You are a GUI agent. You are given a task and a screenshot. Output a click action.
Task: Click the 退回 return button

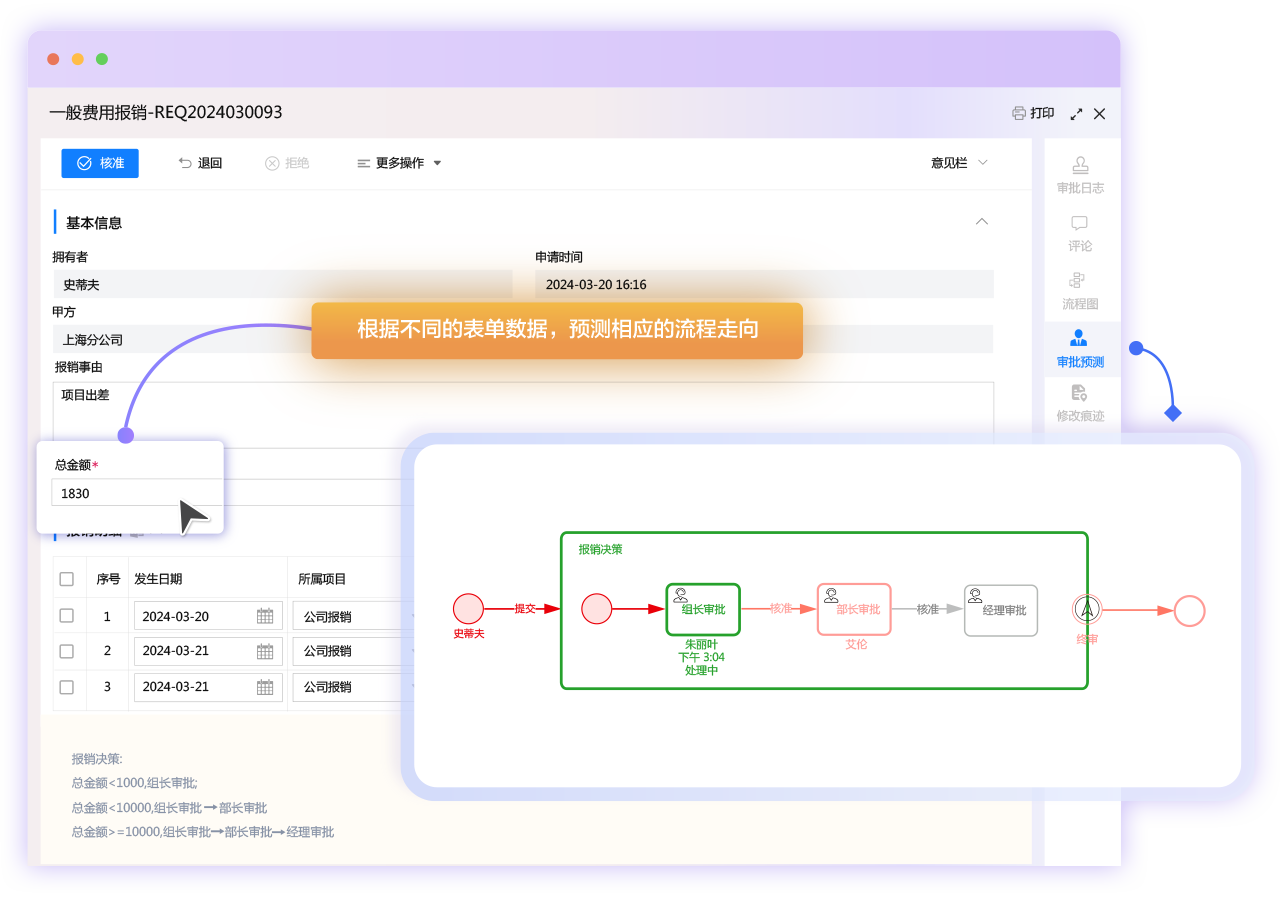(200, 163)
